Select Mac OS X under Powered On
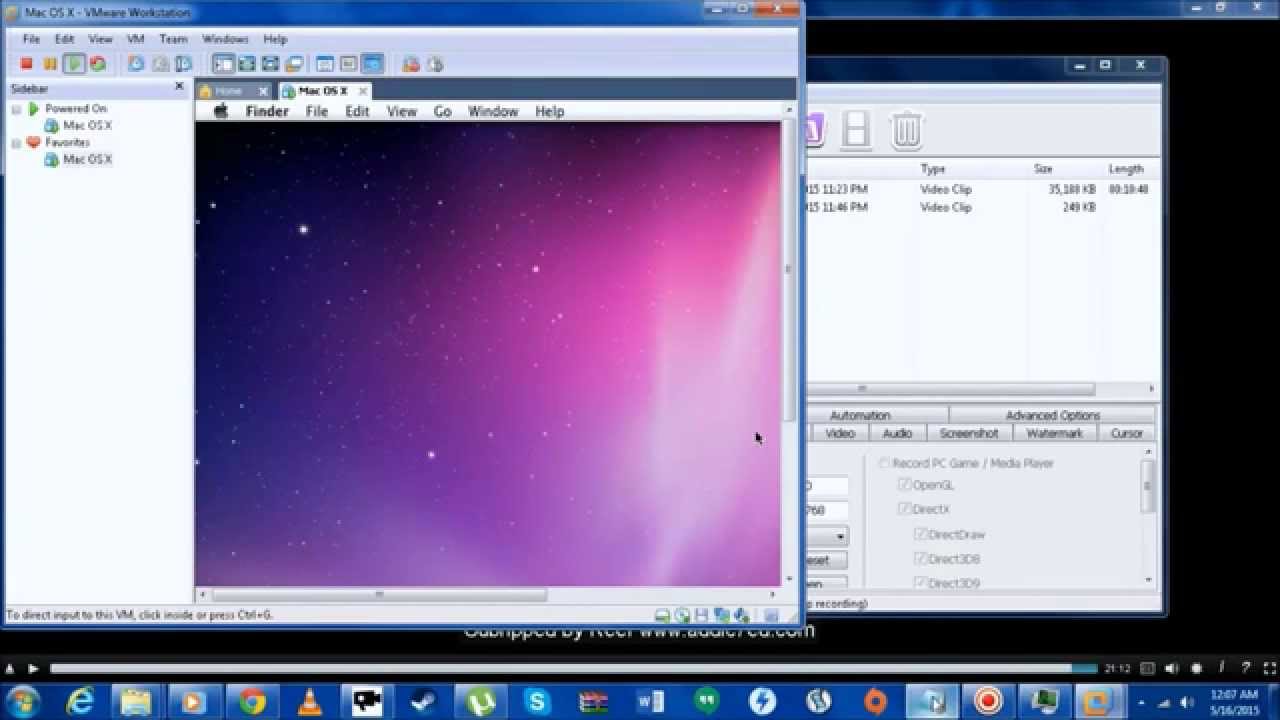Screen dimensions: 1280x720 click(x=87, y=126)
